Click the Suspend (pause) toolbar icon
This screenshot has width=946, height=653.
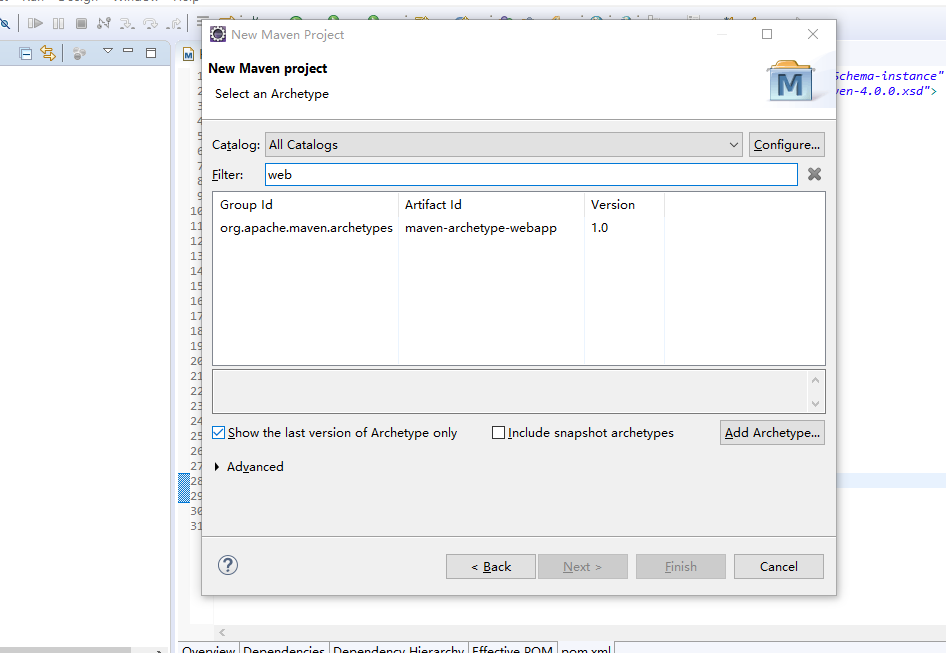click(x=59, y=24)
